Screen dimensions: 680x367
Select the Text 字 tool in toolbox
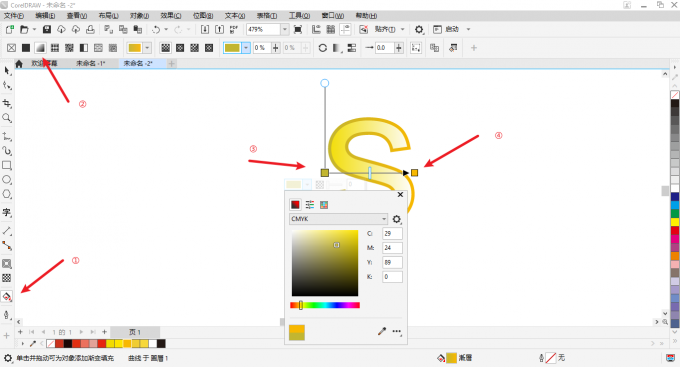point(7,212)
